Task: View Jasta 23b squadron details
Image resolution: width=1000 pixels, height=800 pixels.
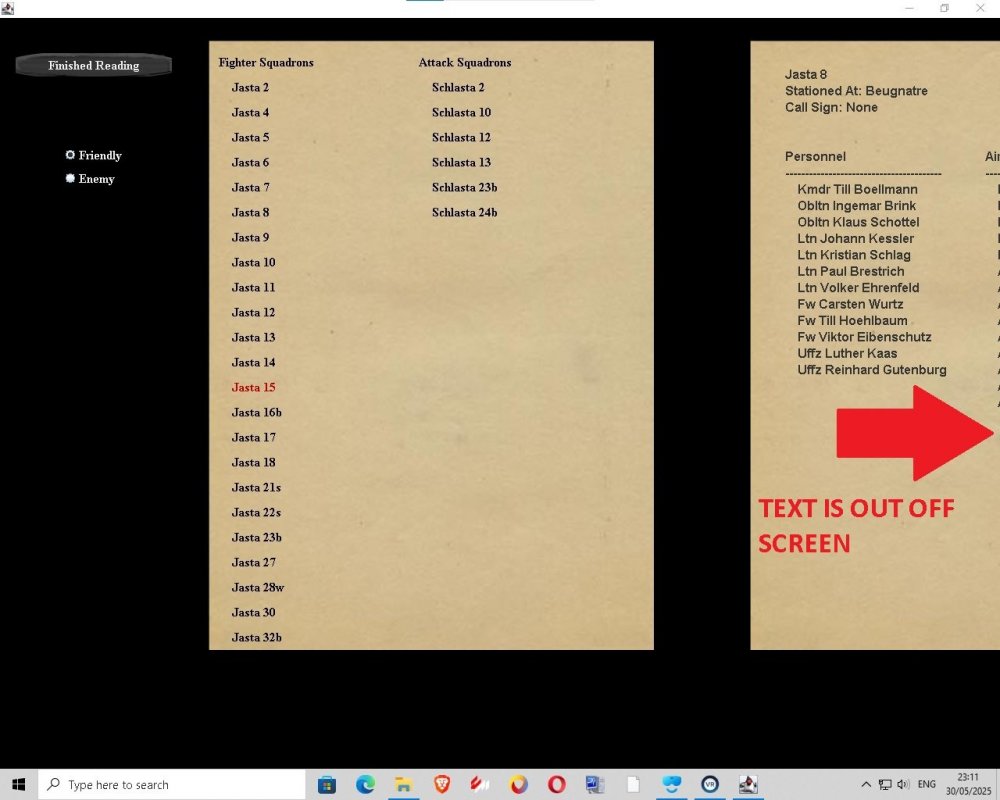Action: pyautogui.click(x=256, y=537)
